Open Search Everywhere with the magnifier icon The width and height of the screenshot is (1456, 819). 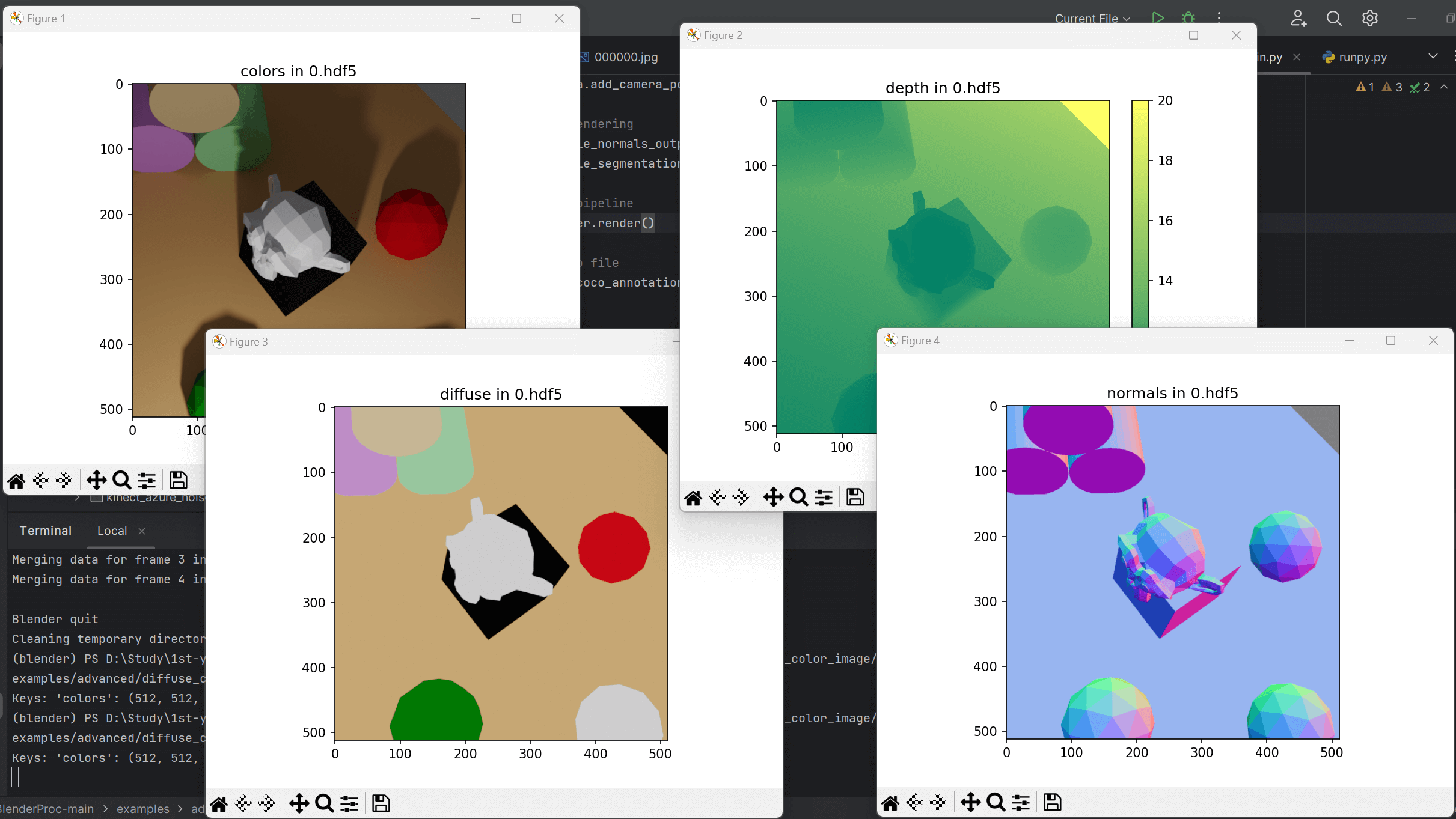point(1334,18)
